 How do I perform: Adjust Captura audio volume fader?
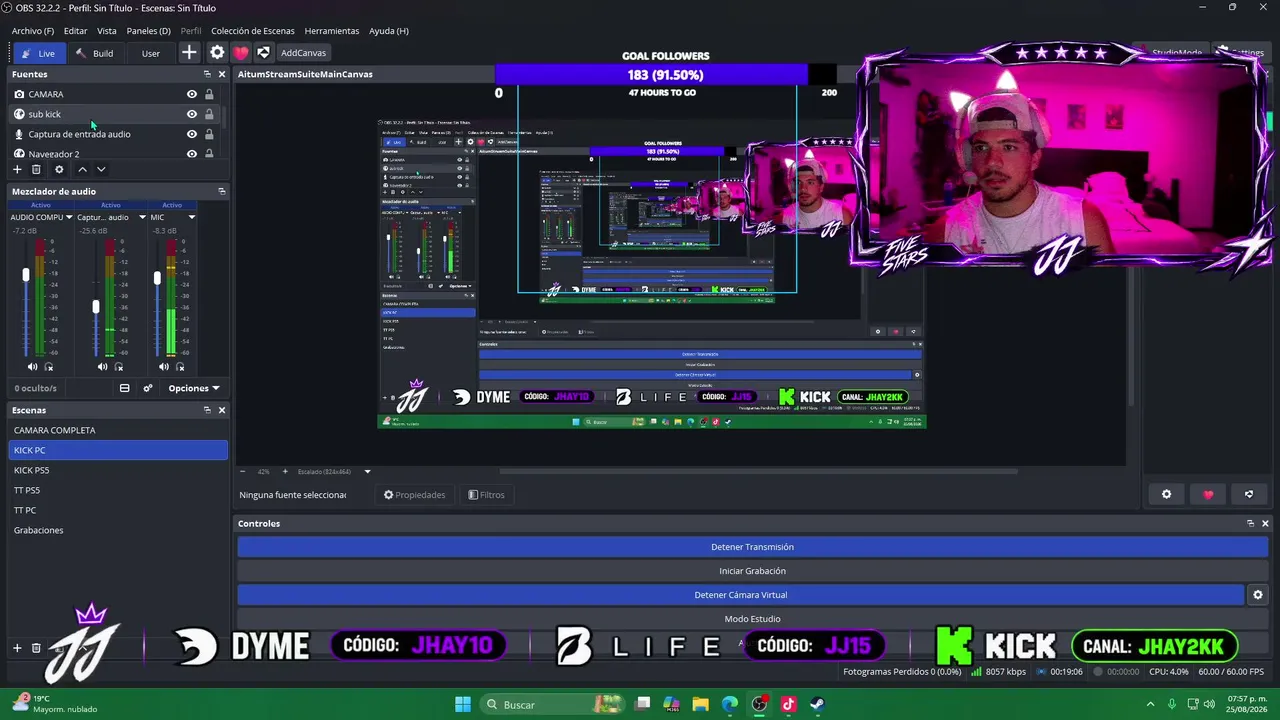[96, 307]
